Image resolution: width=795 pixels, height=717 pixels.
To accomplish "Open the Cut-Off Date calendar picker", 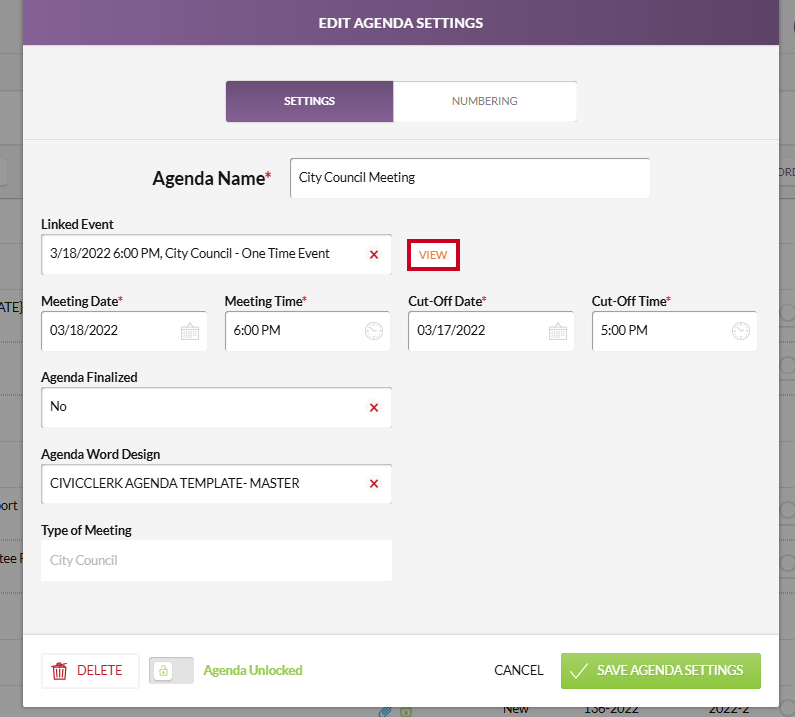I will click(x=558, y=331).
